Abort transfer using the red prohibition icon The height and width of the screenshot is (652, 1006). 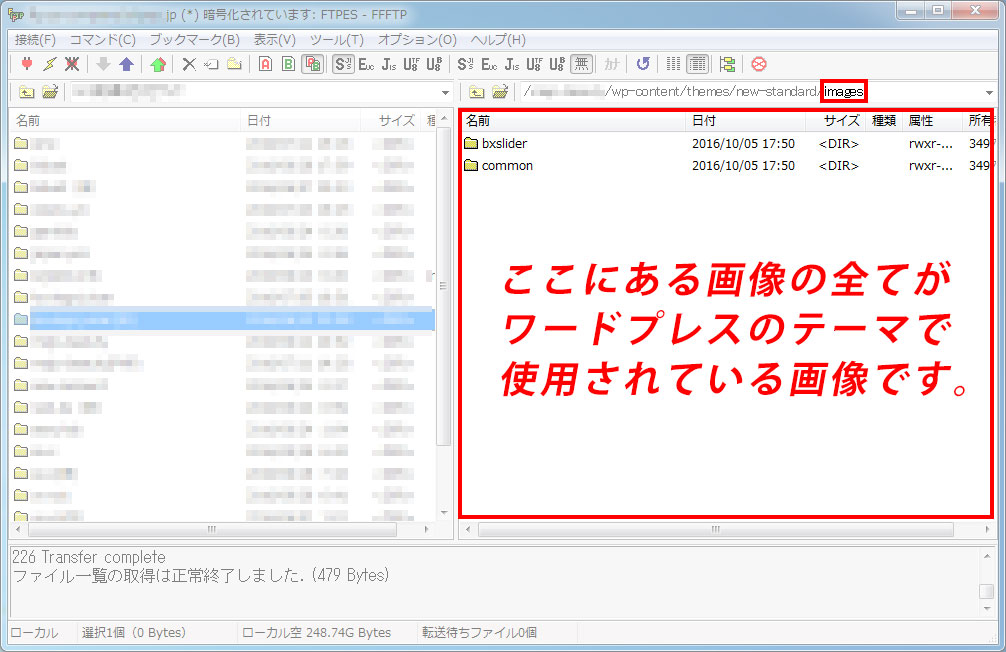(759, 64)
